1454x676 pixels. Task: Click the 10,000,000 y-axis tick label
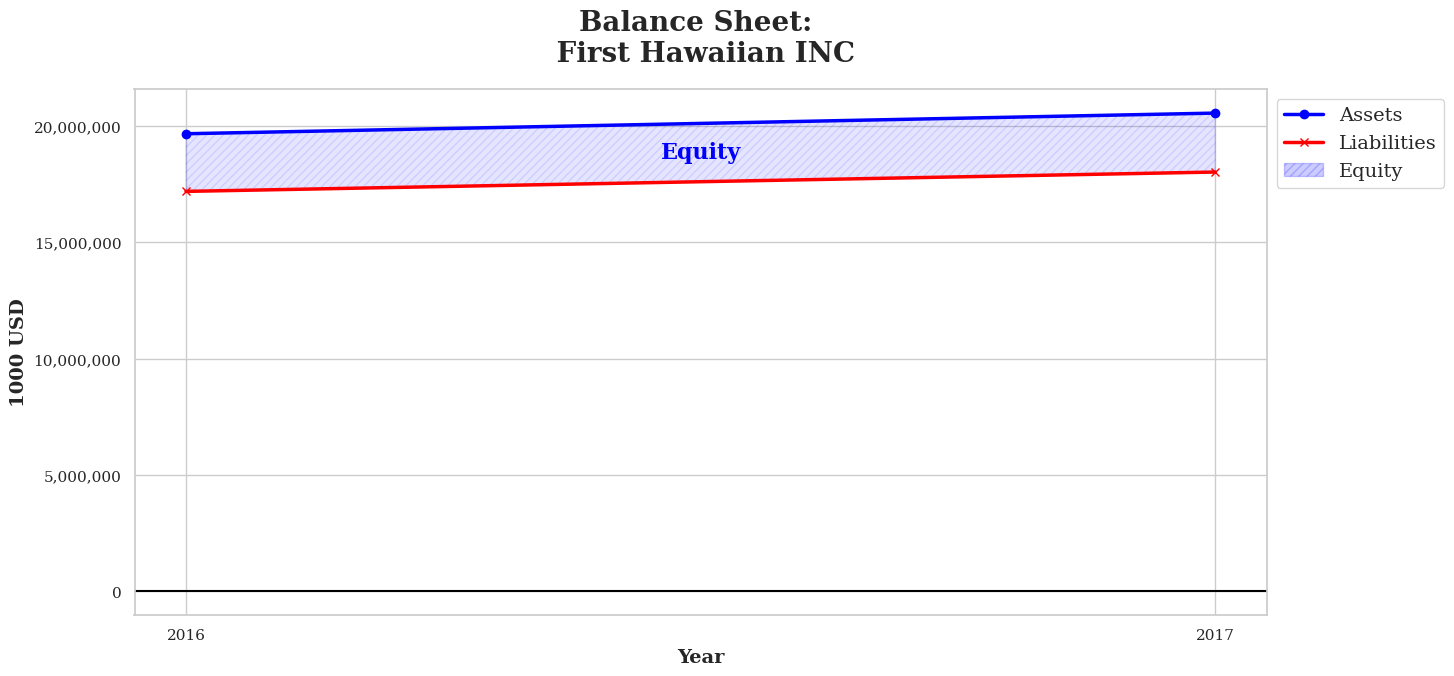click(x=78, y=360)
